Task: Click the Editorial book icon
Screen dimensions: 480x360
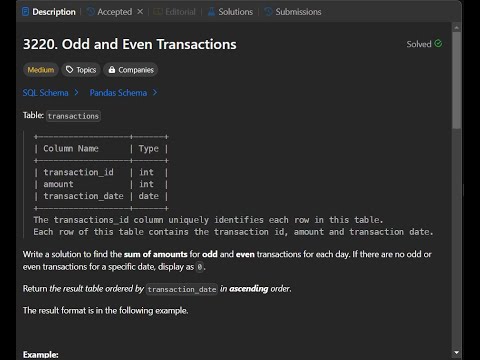Action: 158,12
